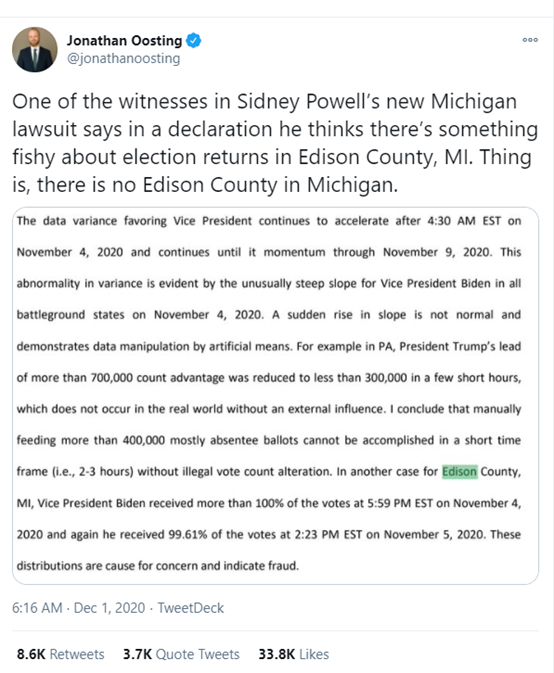View the 3.7K Quote Tweets

click(x=181, y=654)
